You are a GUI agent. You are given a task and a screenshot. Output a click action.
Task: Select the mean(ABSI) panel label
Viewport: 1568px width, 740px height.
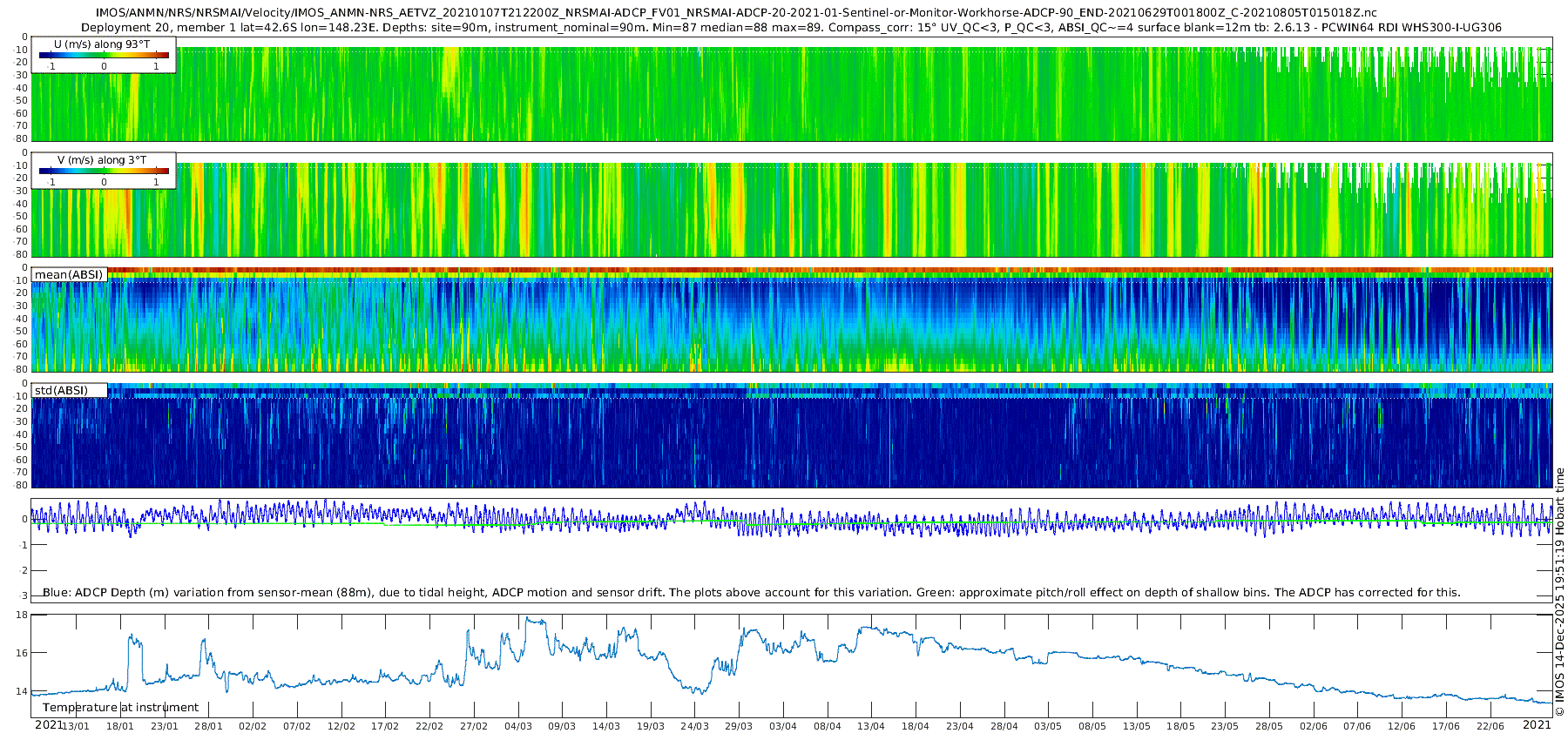pyautogui.click(x=69, y=275)
